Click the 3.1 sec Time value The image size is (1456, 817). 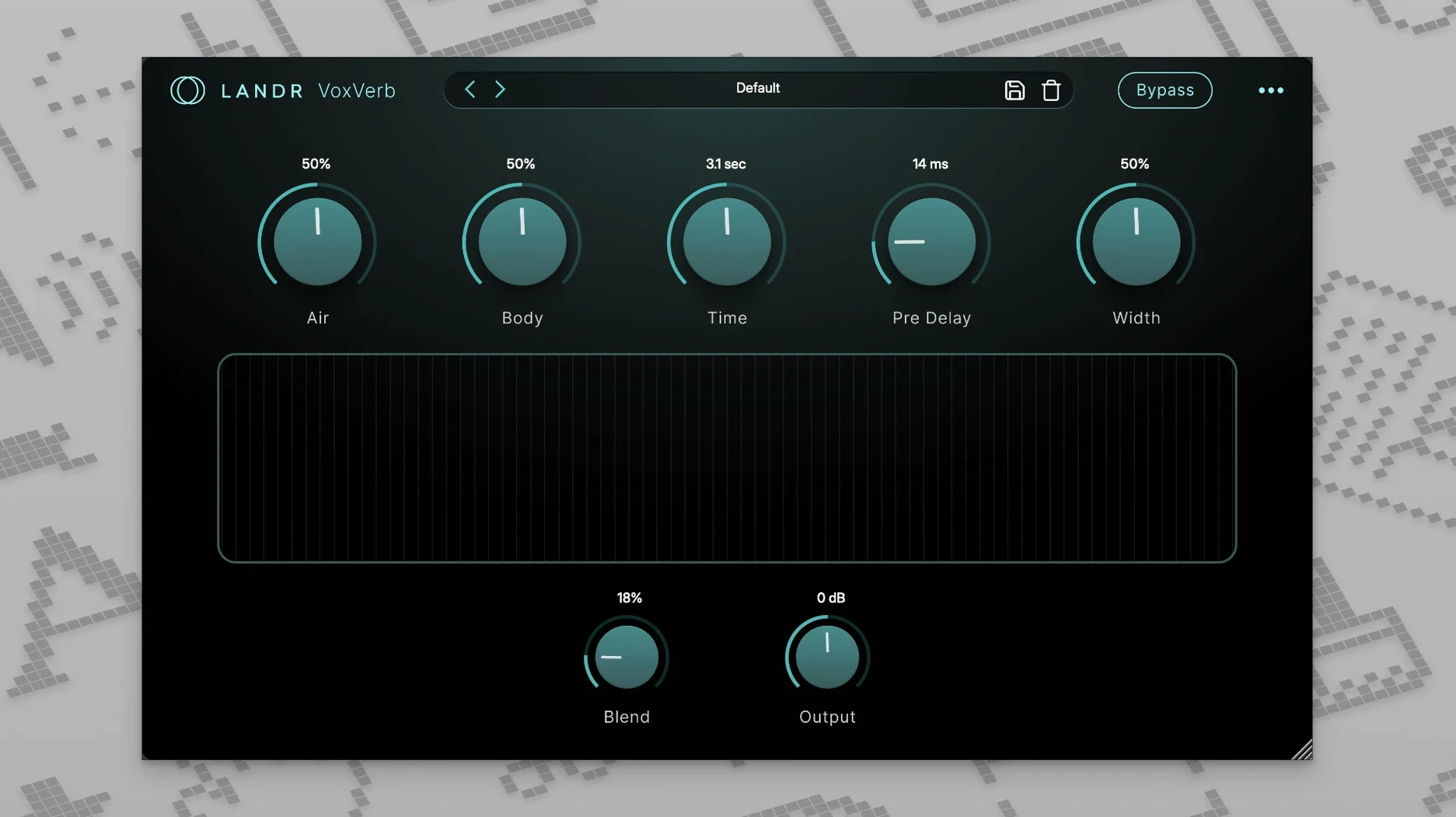click(x=725, y=164)
